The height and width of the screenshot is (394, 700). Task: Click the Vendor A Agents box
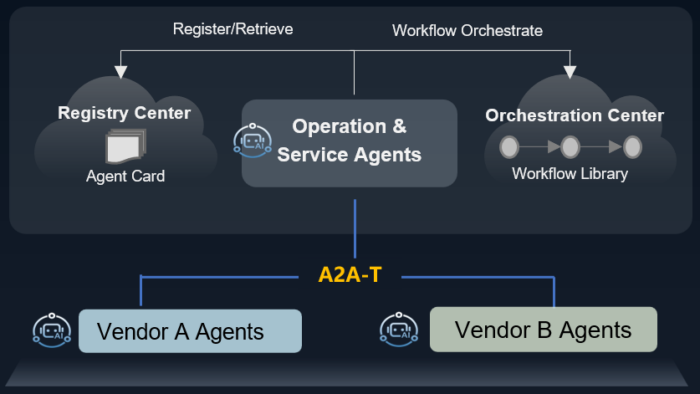click(190, 331)
